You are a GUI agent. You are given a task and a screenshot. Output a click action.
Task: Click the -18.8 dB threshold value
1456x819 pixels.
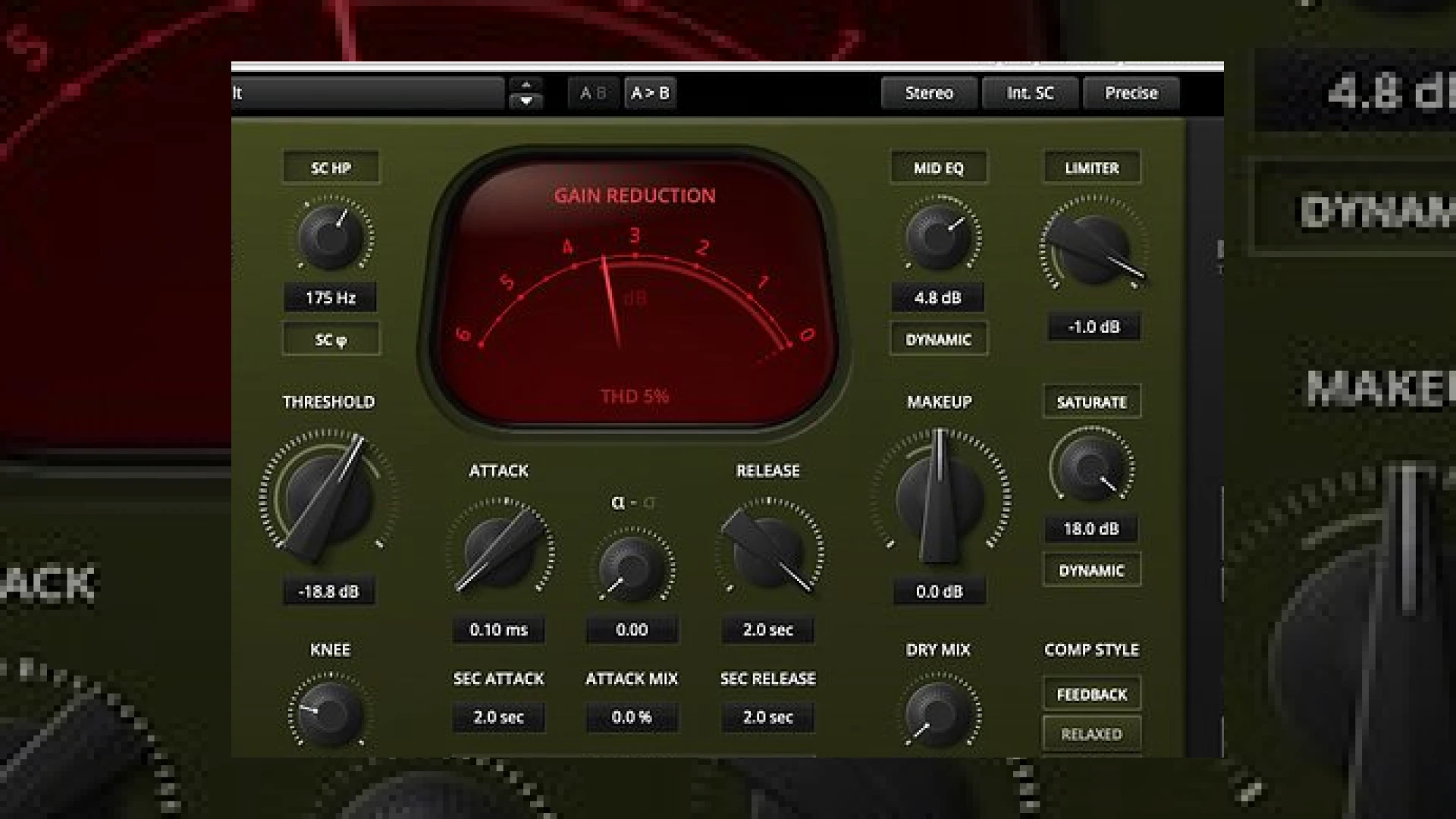[328, 591]
